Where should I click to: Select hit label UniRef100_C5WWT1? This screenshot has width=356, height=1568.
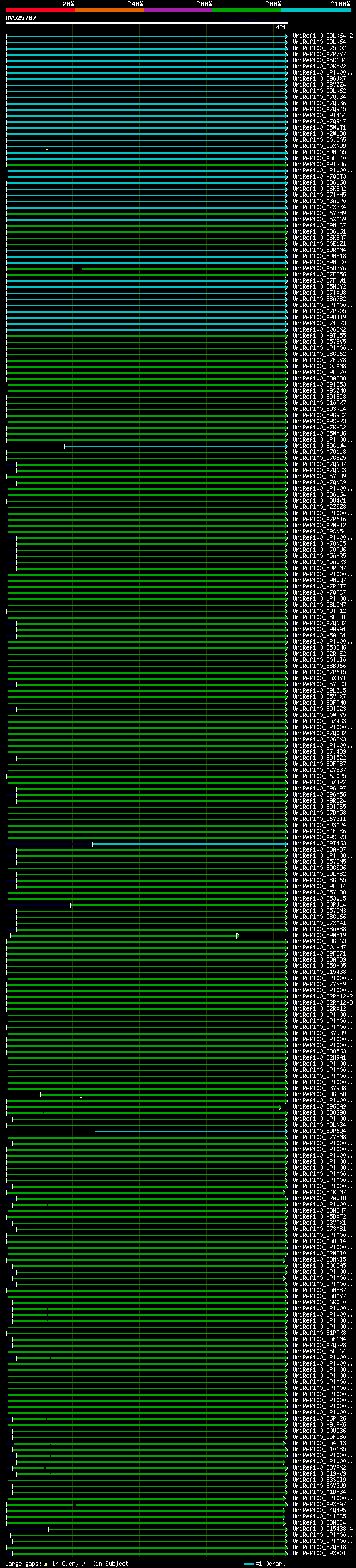[x=319, y=128]
